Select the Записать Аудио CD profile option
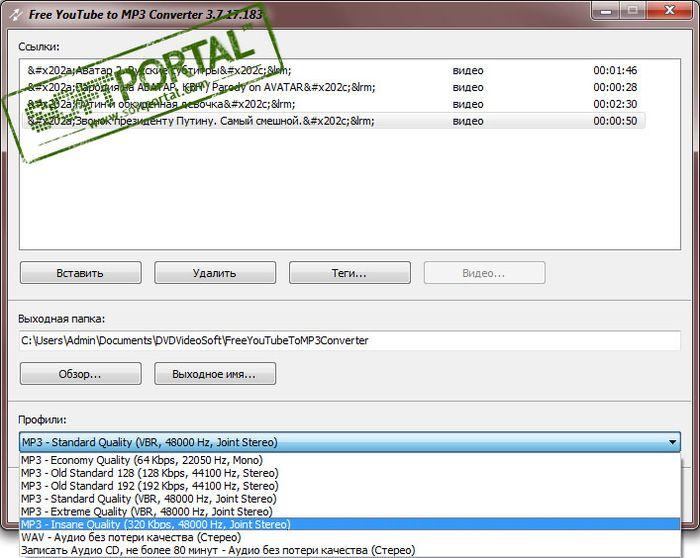 point(200,550)
